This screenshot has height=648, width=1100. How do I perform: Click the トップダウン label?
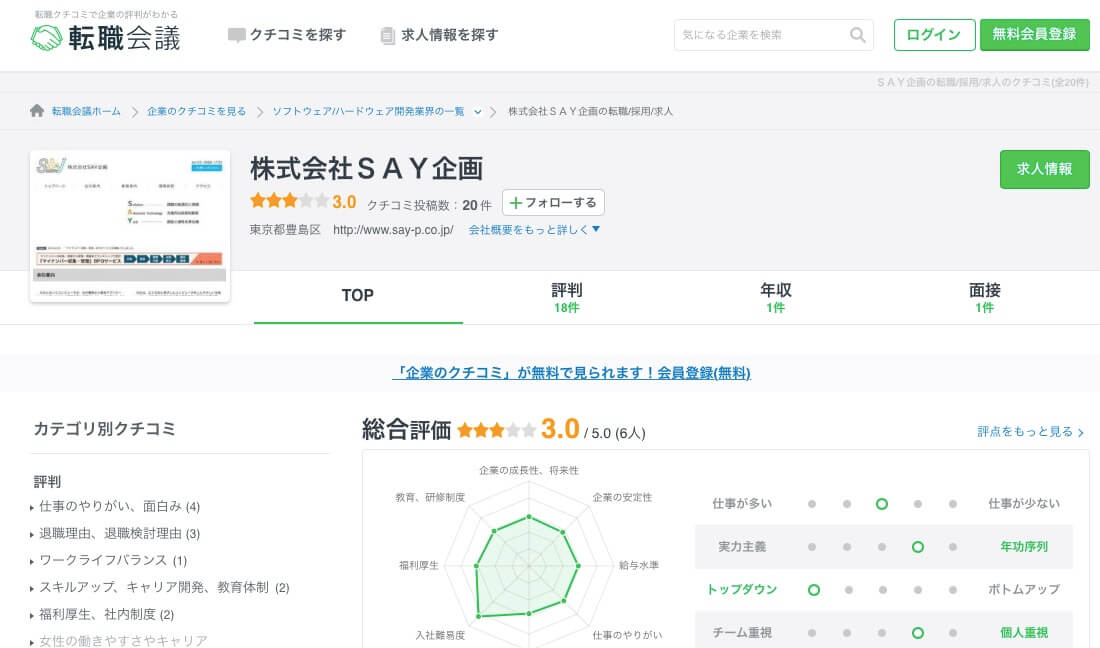pos(742,590)
